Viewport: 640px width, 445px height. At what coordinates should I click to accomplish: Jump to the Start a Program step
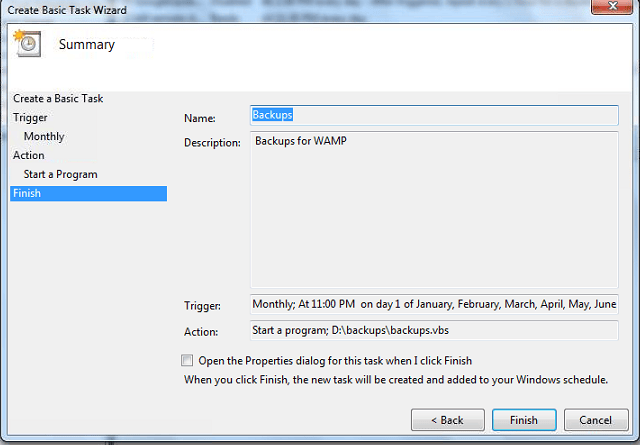pyautogui.click(x=61, y=175)
